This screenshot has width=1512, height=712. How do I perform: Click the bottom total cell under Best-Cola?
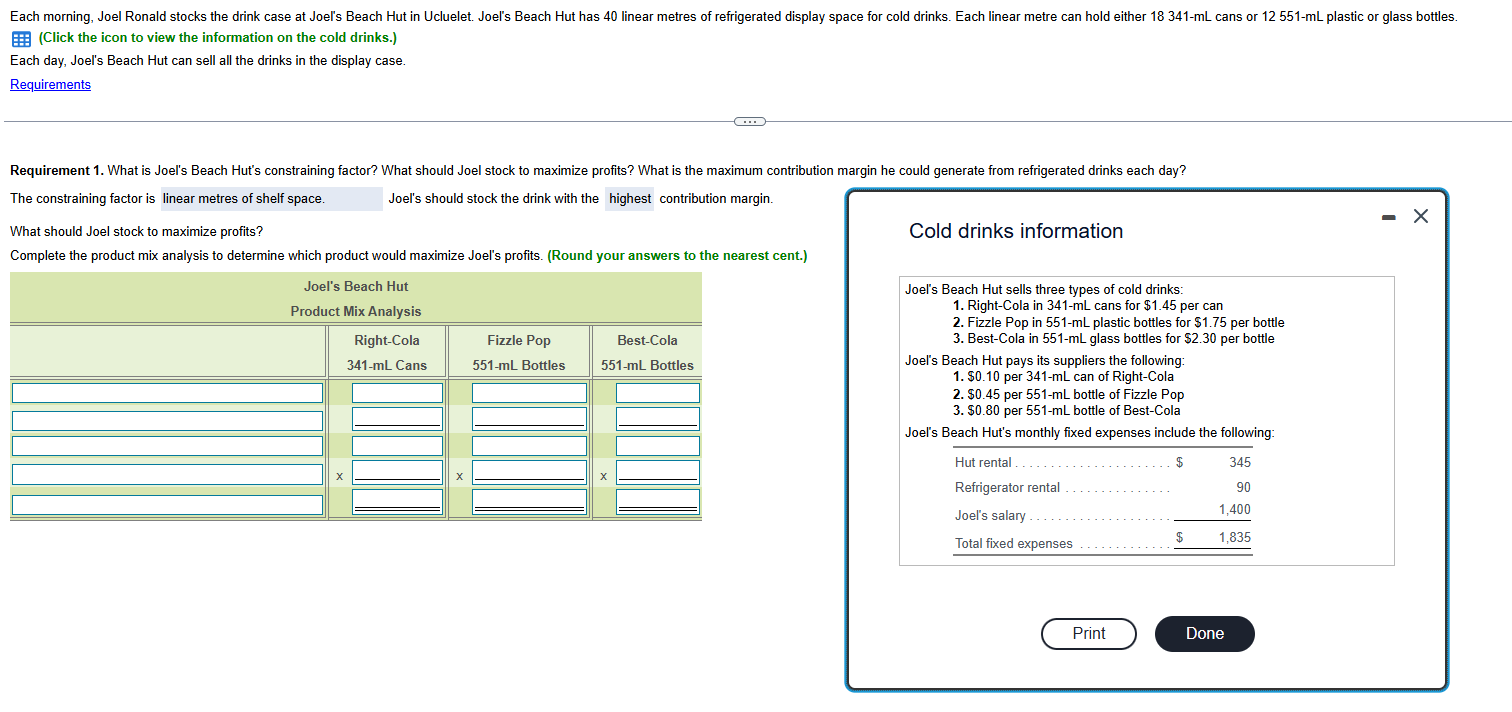657,498
